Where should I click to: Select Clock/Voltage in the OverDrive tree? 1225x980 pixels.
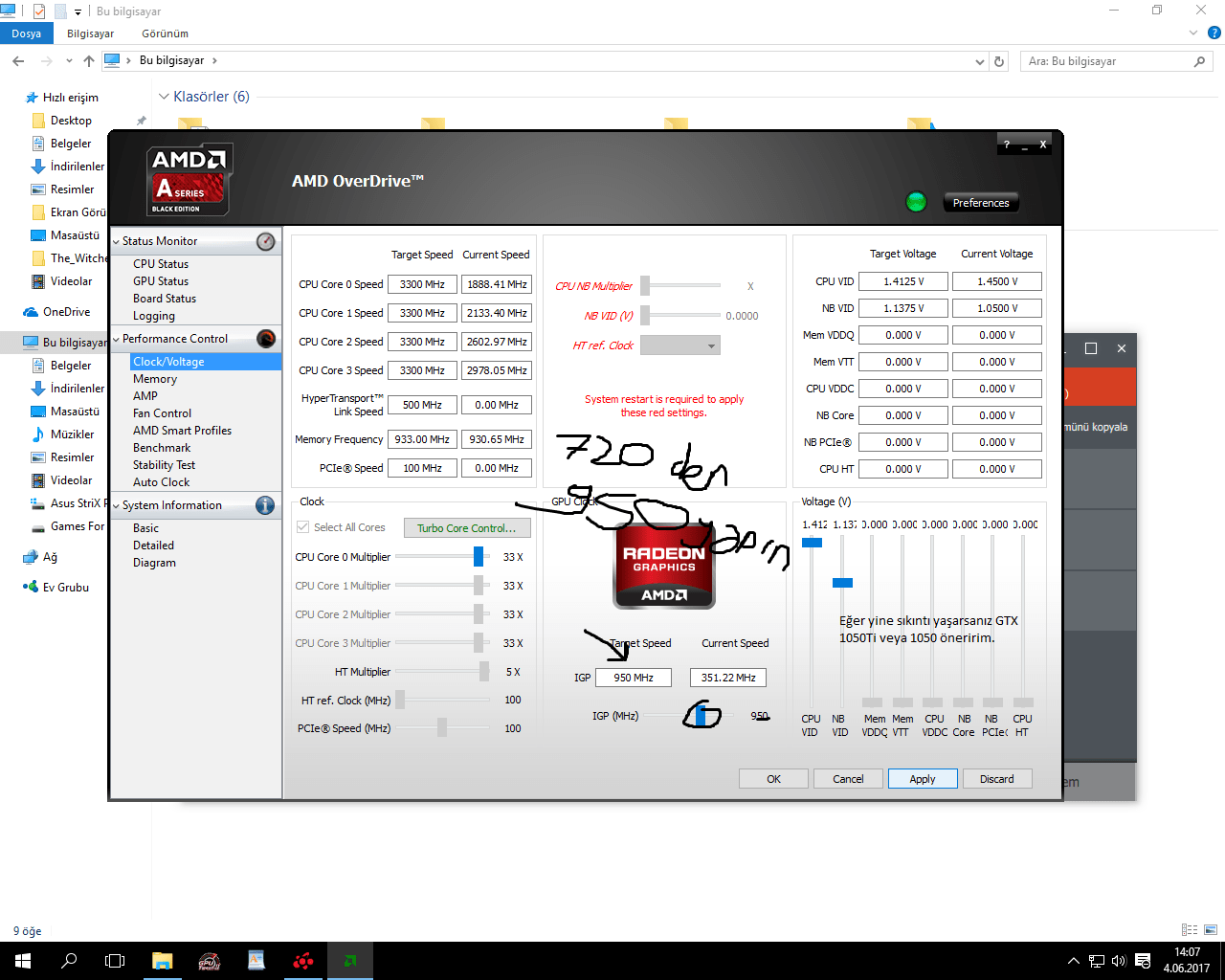[x=206, y=362]
